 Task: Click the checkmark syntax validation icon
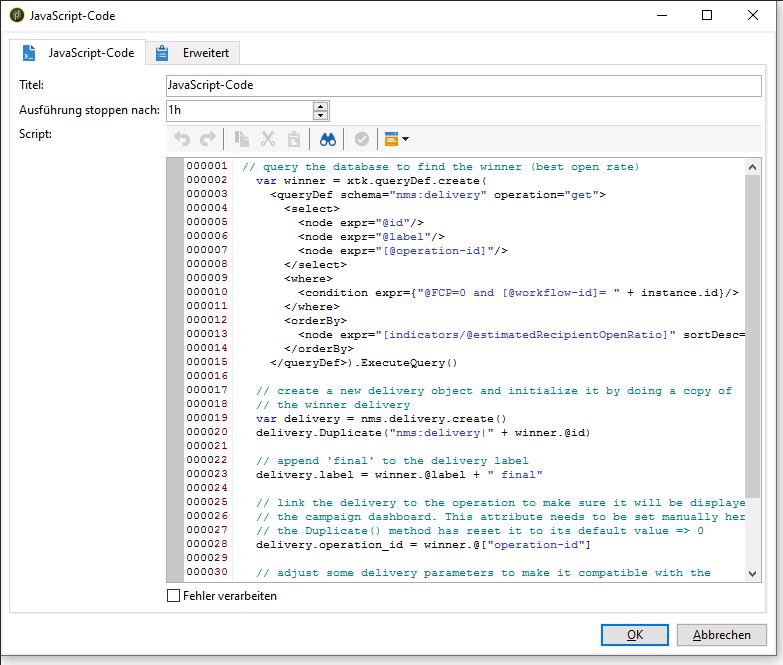click(361, 139)
